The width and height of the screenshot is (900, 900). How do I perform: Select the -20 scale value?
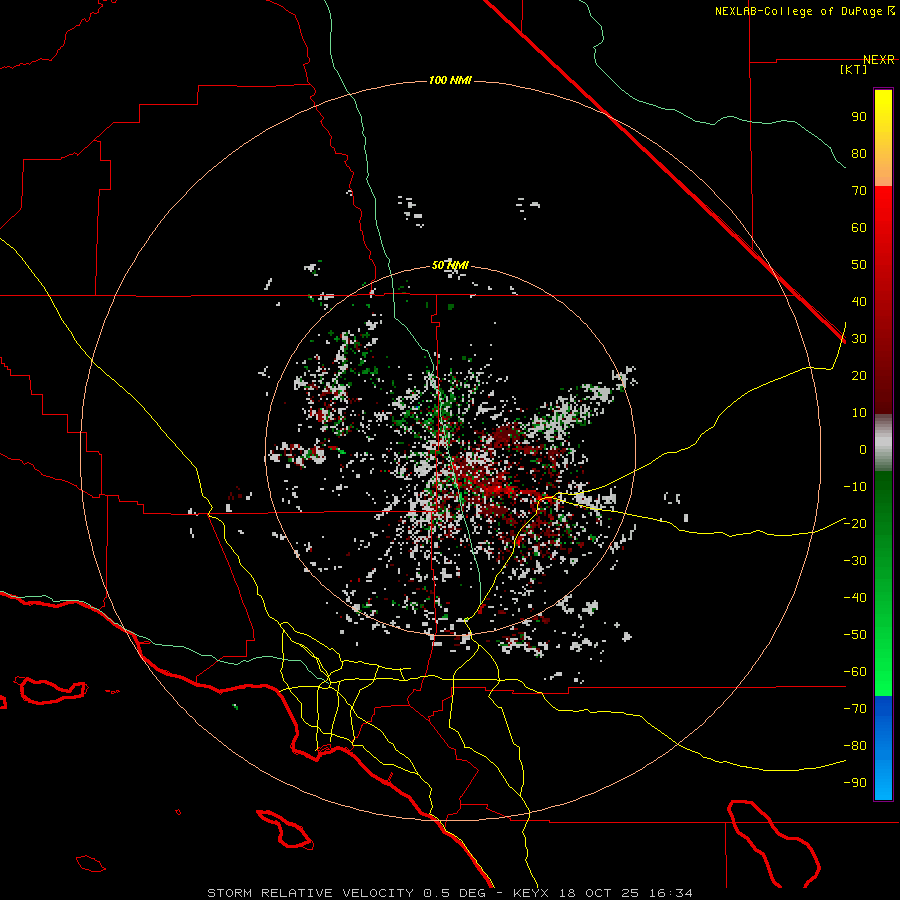pos(855,523)
